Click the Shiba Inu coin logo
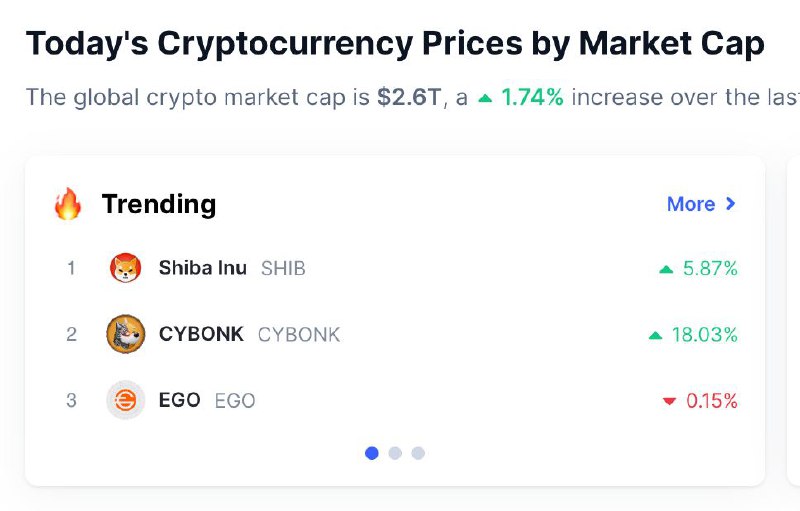This screenshot has height=511, width=800. (126, 268)
